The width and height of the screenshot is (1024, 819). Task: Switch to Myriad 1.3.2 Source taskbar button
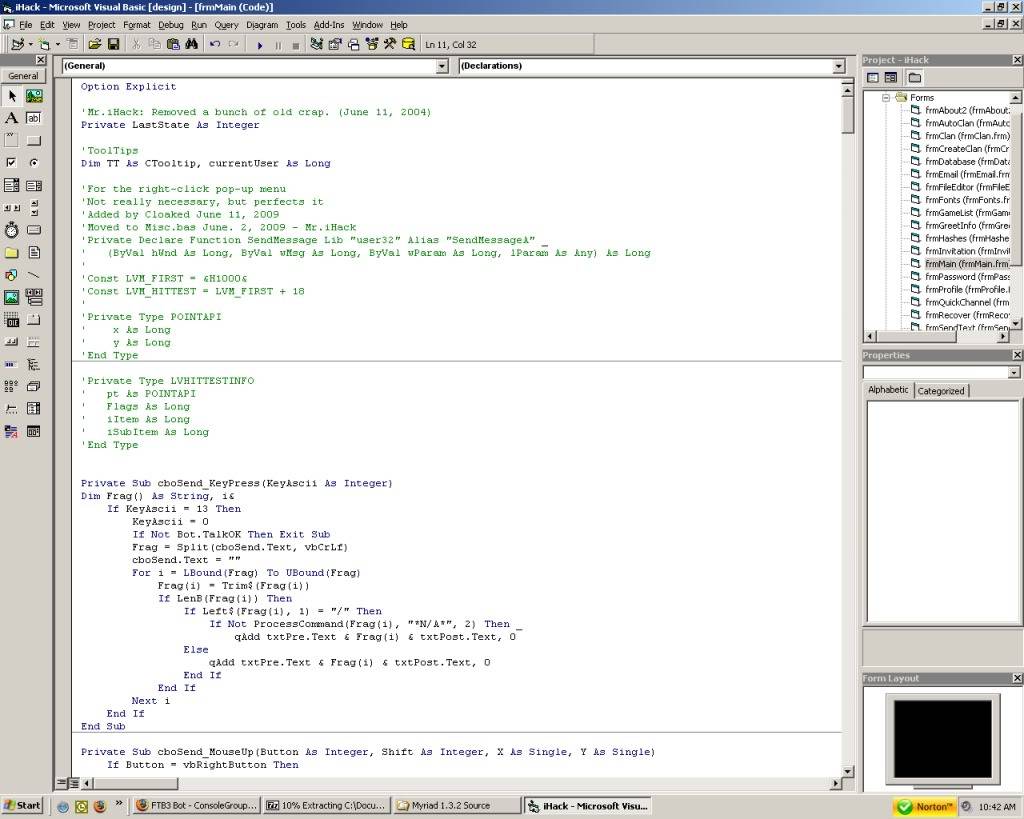[456, 805]
